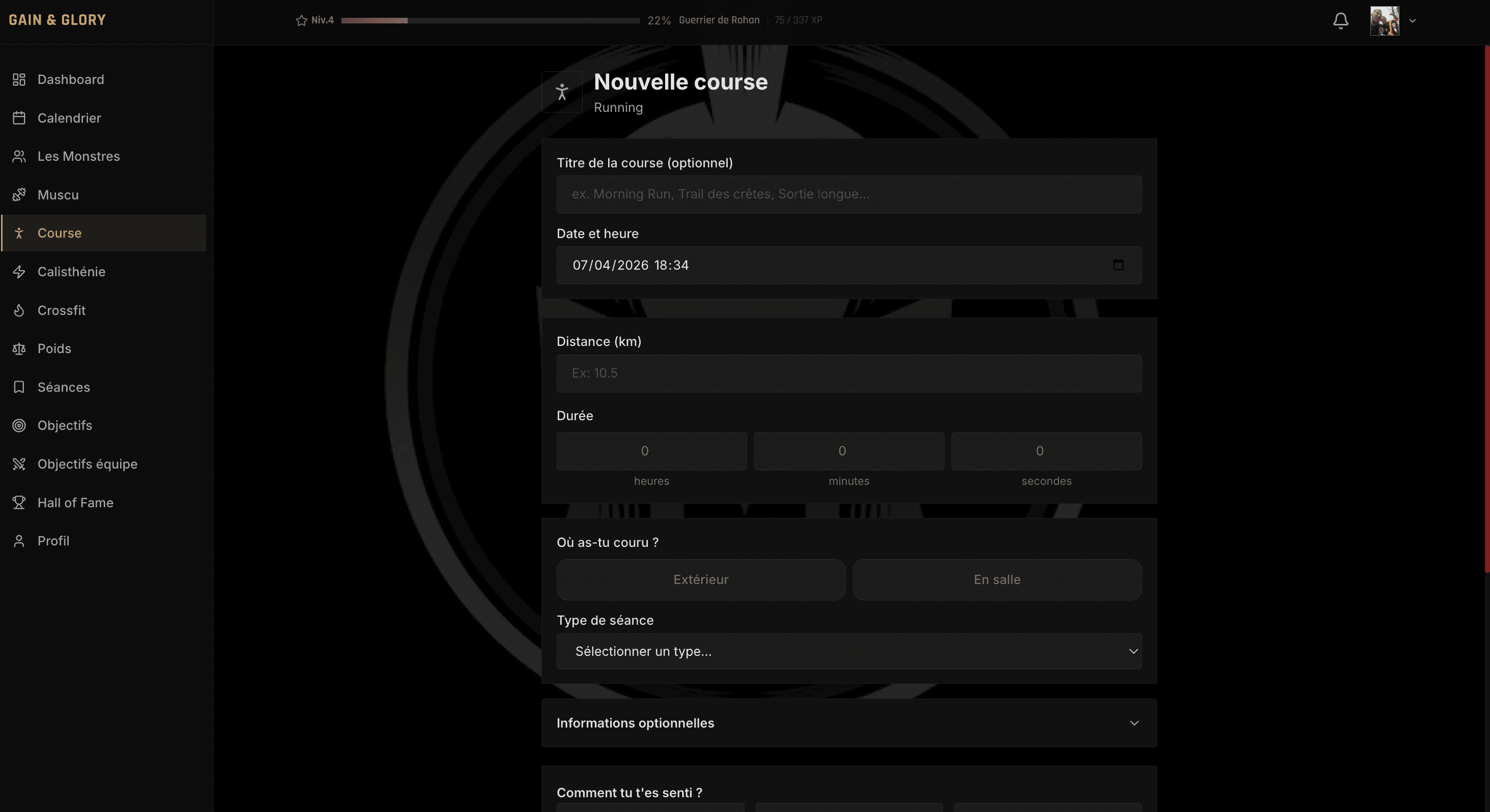Screen dimensions: 1490x812
Task: Open the user avatar dropdown chevron
Action: [1413, 21]
